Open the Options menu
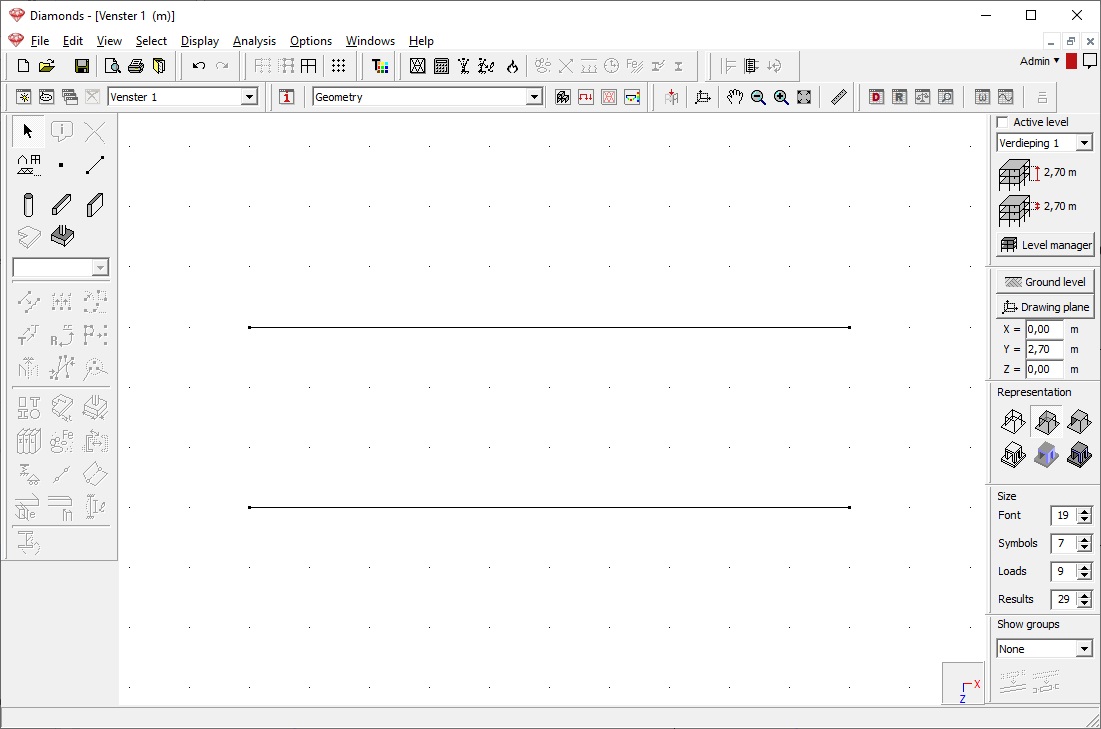The image size is (1101, 729). 310,41
